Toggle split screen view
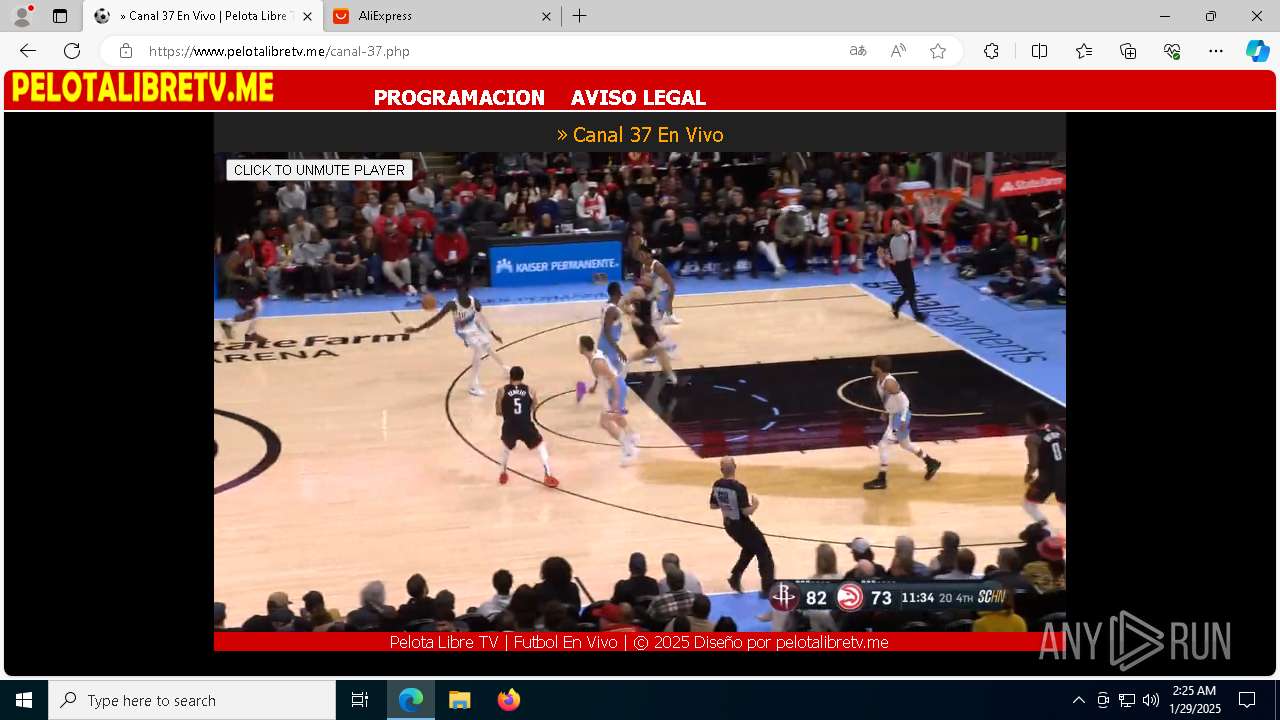Image resolution: width=1280 pixels, height=720 pixels. pos(1039,51)
